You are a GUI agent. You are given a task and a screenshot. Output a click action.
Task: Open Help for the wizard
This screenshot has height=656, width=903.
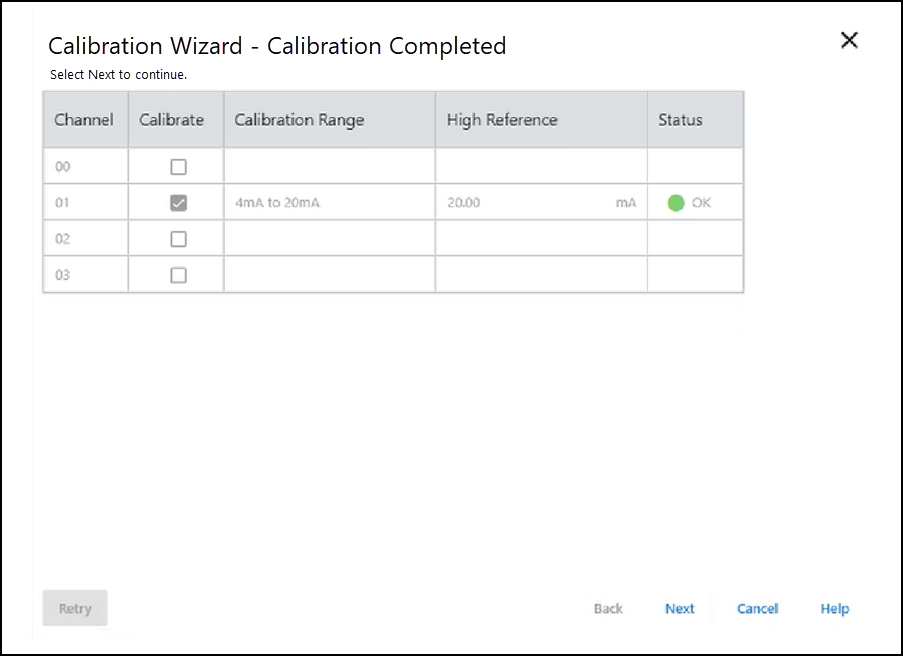tap(835, 608)
